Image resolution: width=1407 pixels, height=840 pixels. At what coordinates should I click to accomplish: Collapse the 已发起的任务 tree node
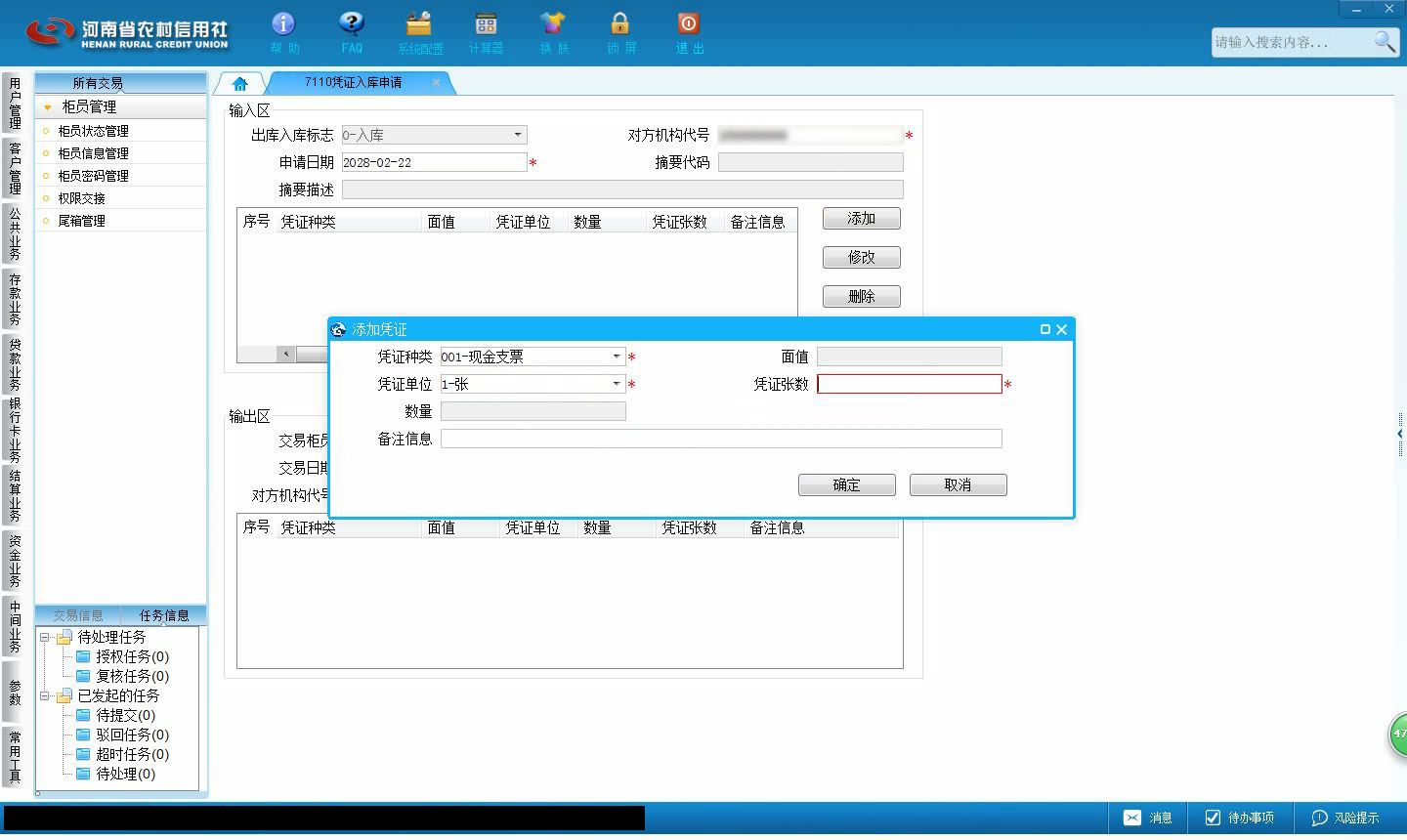click(45, 695)
